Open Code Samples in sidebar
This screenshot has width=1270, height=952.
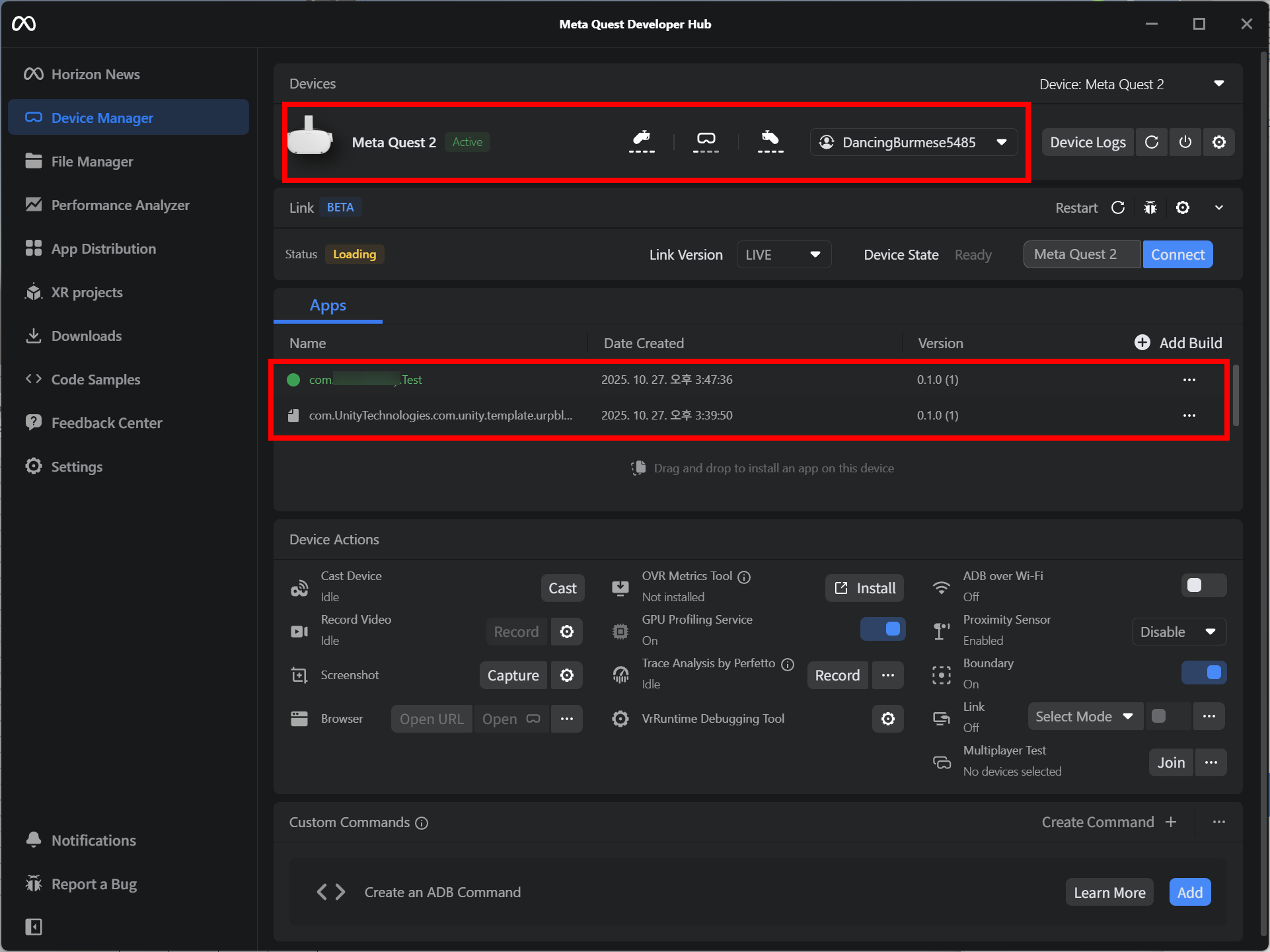coord(128,379)
